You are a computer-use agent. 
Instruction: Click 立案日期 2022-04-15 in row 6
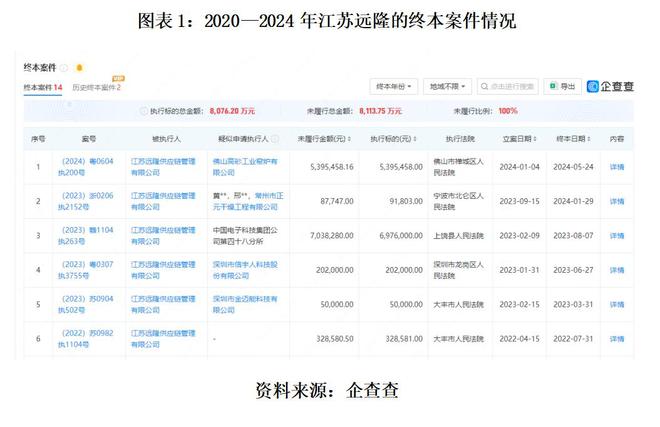point(519,339)
